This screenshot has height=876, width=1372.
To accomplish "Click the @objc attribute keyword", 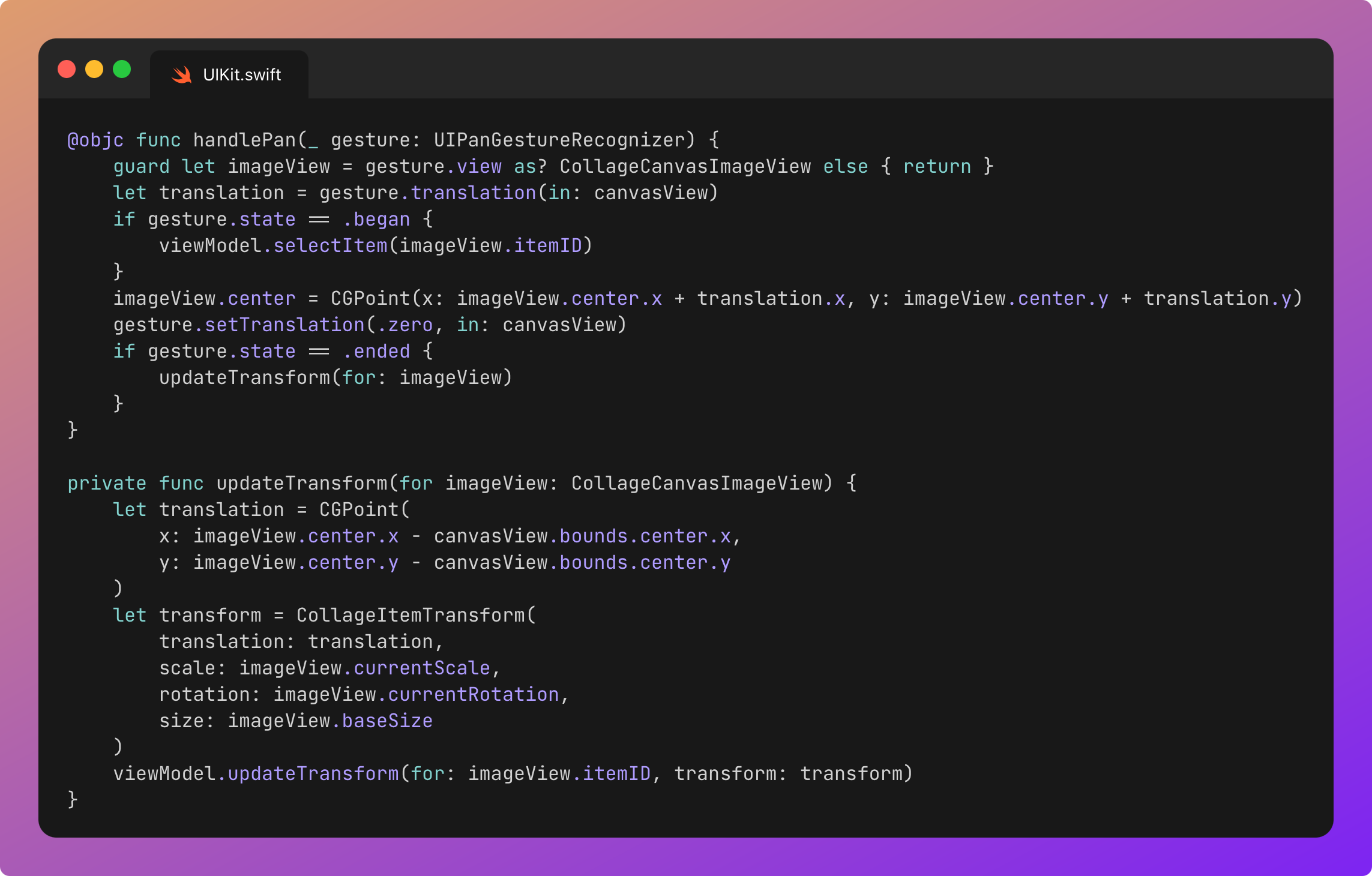I will 95,140.
